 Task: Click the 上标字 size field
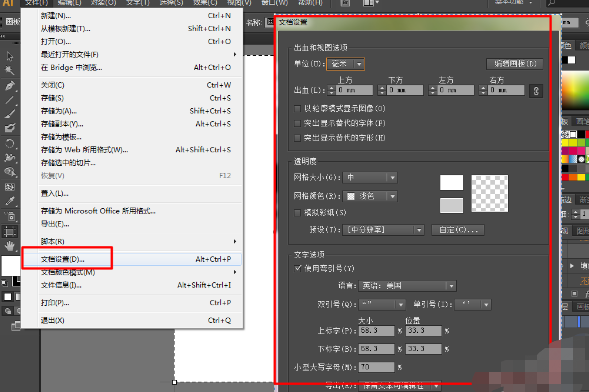tap(376, 331)
